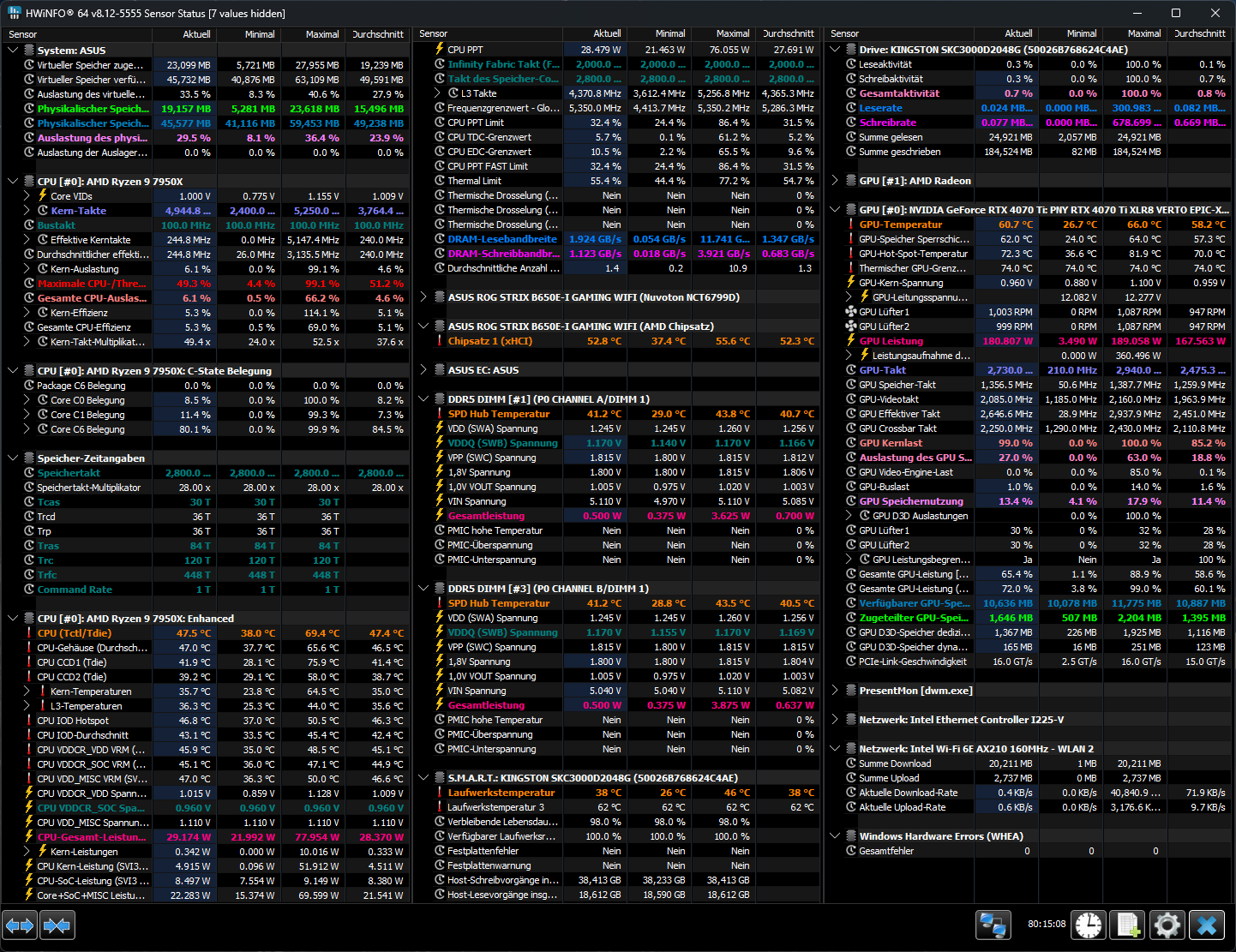The image size is (1236, 952).
Task: Click the thermometer icon beside GPU-Hot-Spot-Temperatur
Action: click(x=851, y=254)
